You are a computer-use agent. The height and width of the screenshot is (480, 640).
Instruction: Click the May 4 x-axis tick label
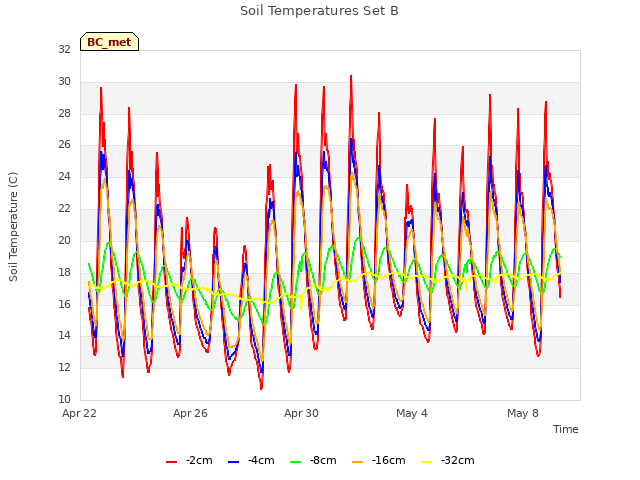412,413
